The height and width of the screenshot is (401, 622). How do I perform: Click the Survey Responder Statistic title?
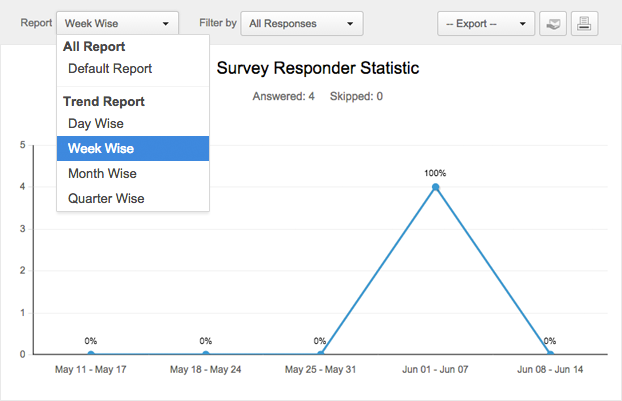318,69
